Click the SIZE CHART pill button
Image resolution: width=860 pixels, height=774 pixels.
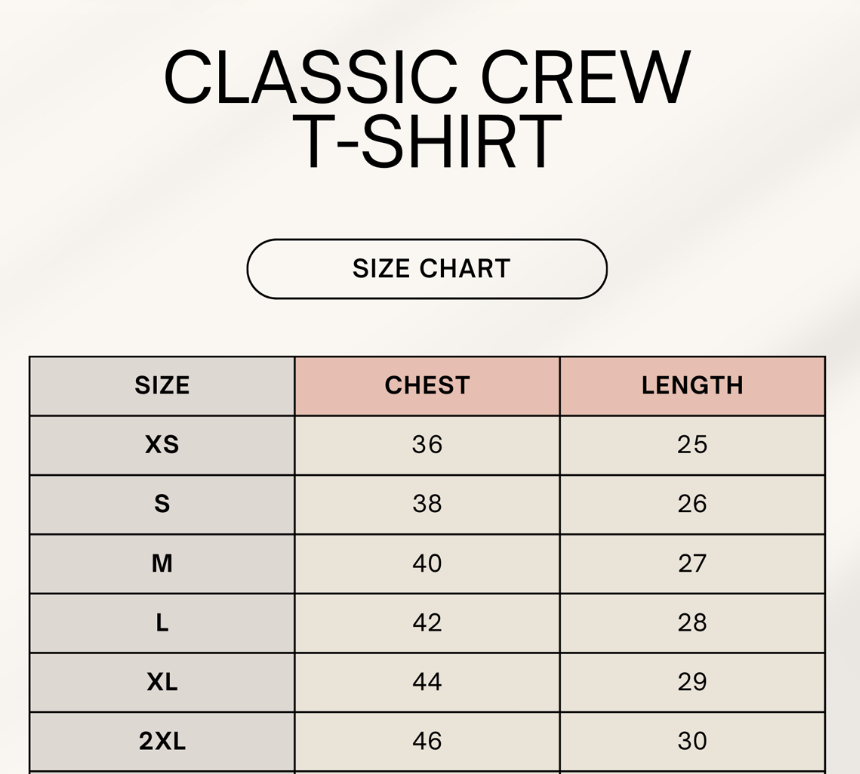pyautogui.click(x=427, y=269)
